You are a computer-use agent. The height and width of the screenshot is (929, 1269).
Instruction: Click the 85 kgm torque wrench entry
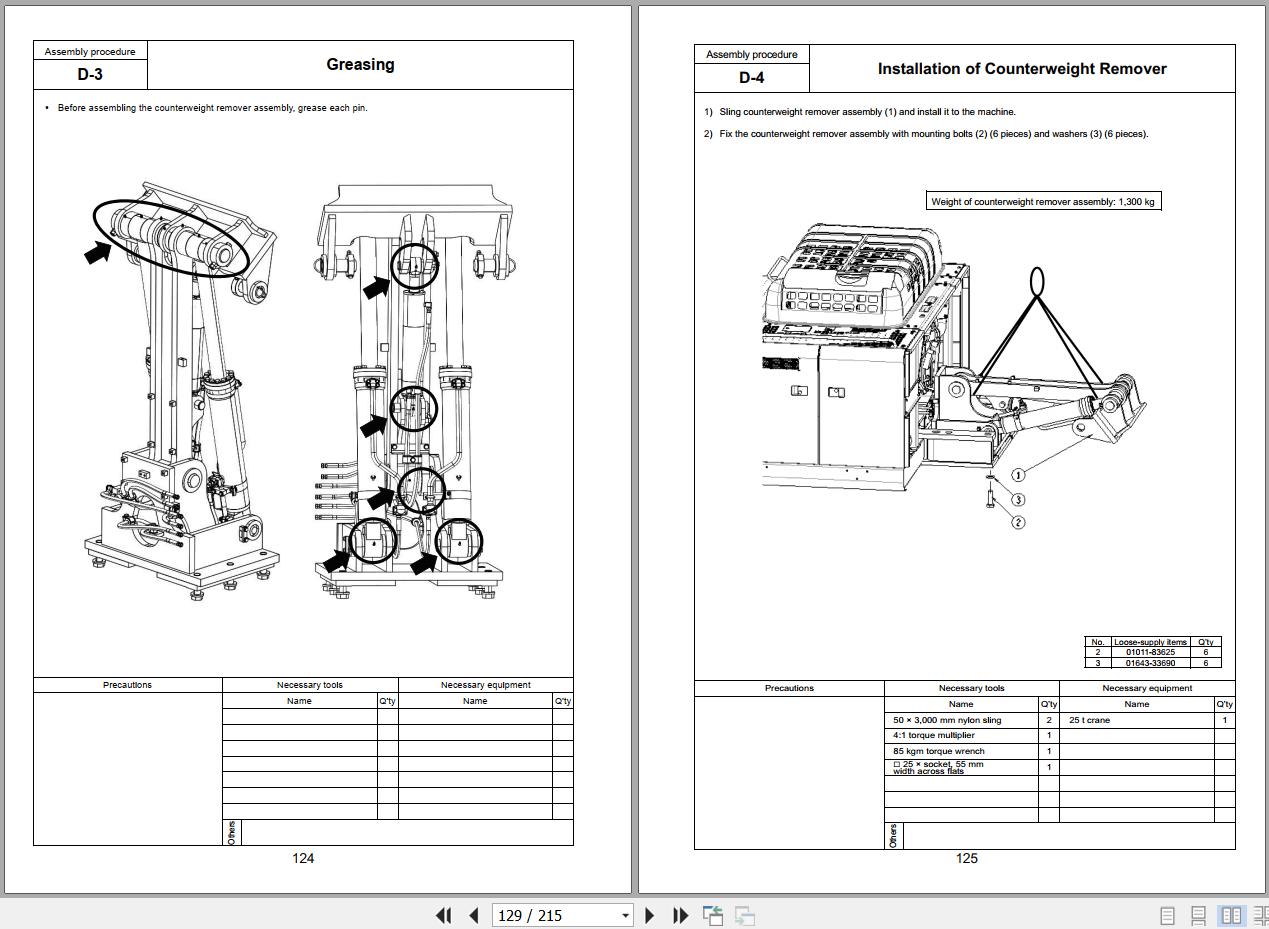[939, 751]
